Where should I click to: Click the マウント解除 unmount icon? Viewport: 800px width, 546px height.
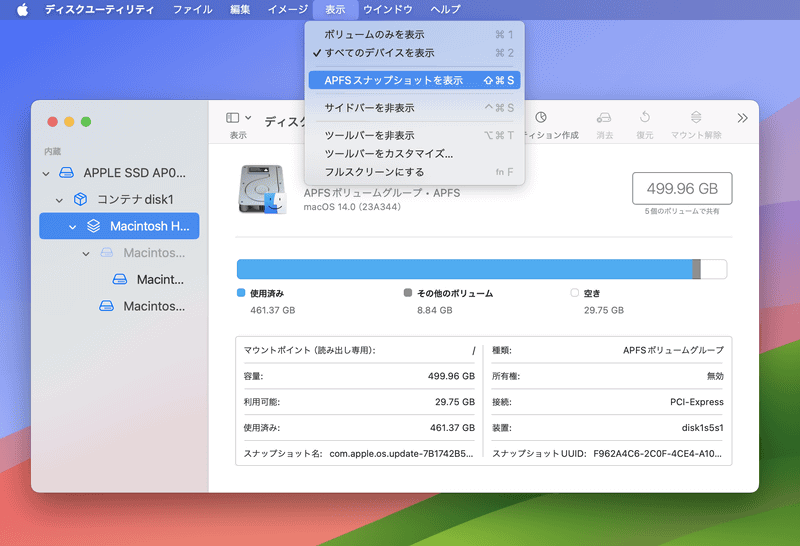(x=696, y=117)
